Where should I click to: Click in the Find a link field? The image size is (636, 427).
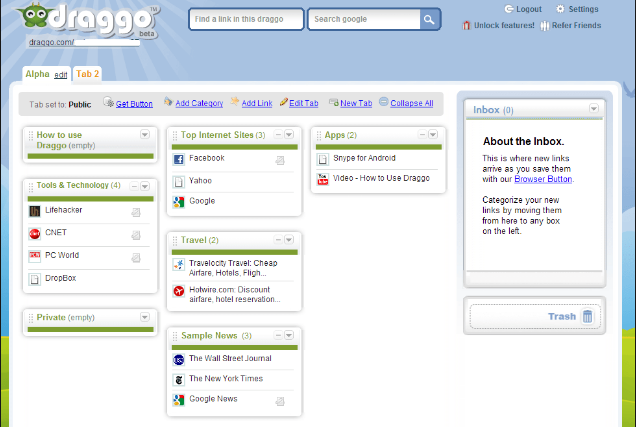pos(246,19)
